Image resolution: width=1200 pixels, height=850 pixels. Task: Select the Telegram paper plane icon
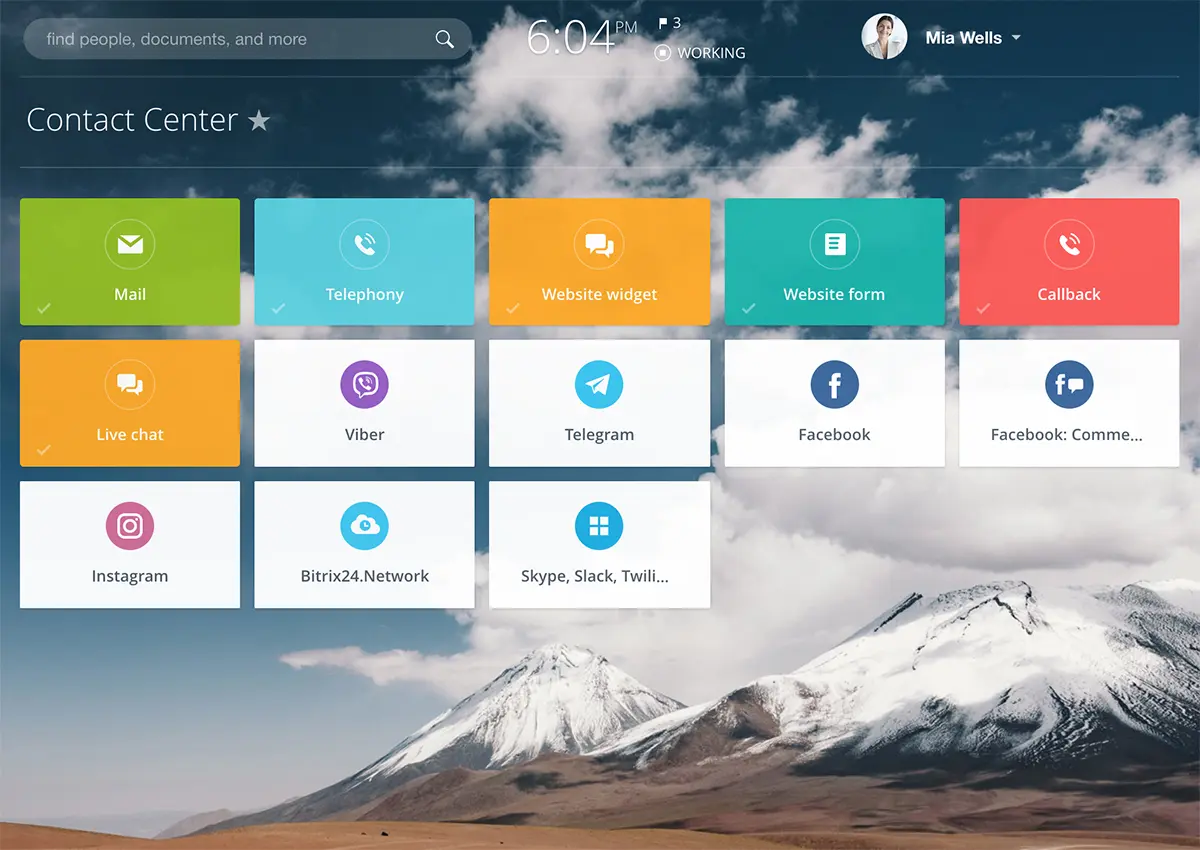pos(599,385)
